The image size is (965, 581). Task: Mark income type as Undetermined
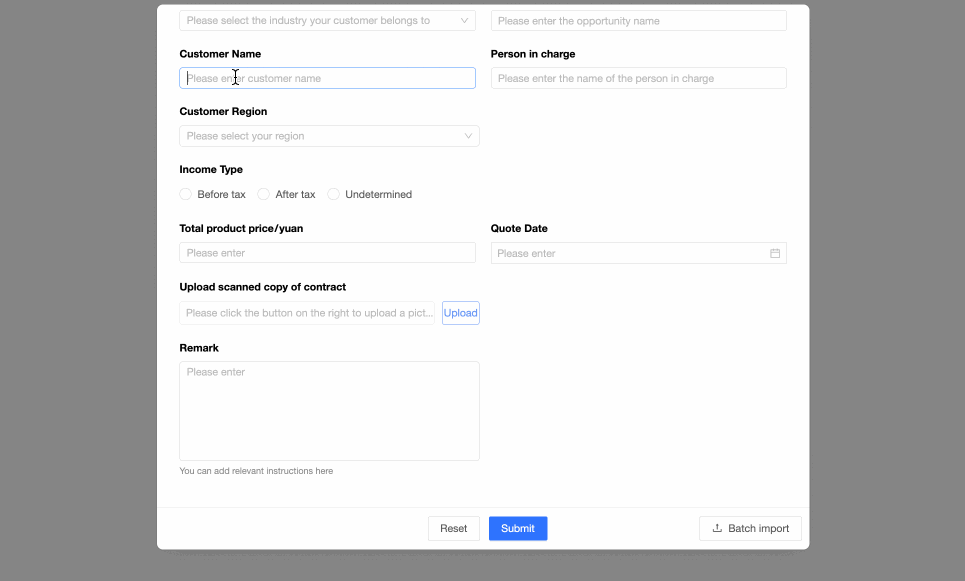334,194
